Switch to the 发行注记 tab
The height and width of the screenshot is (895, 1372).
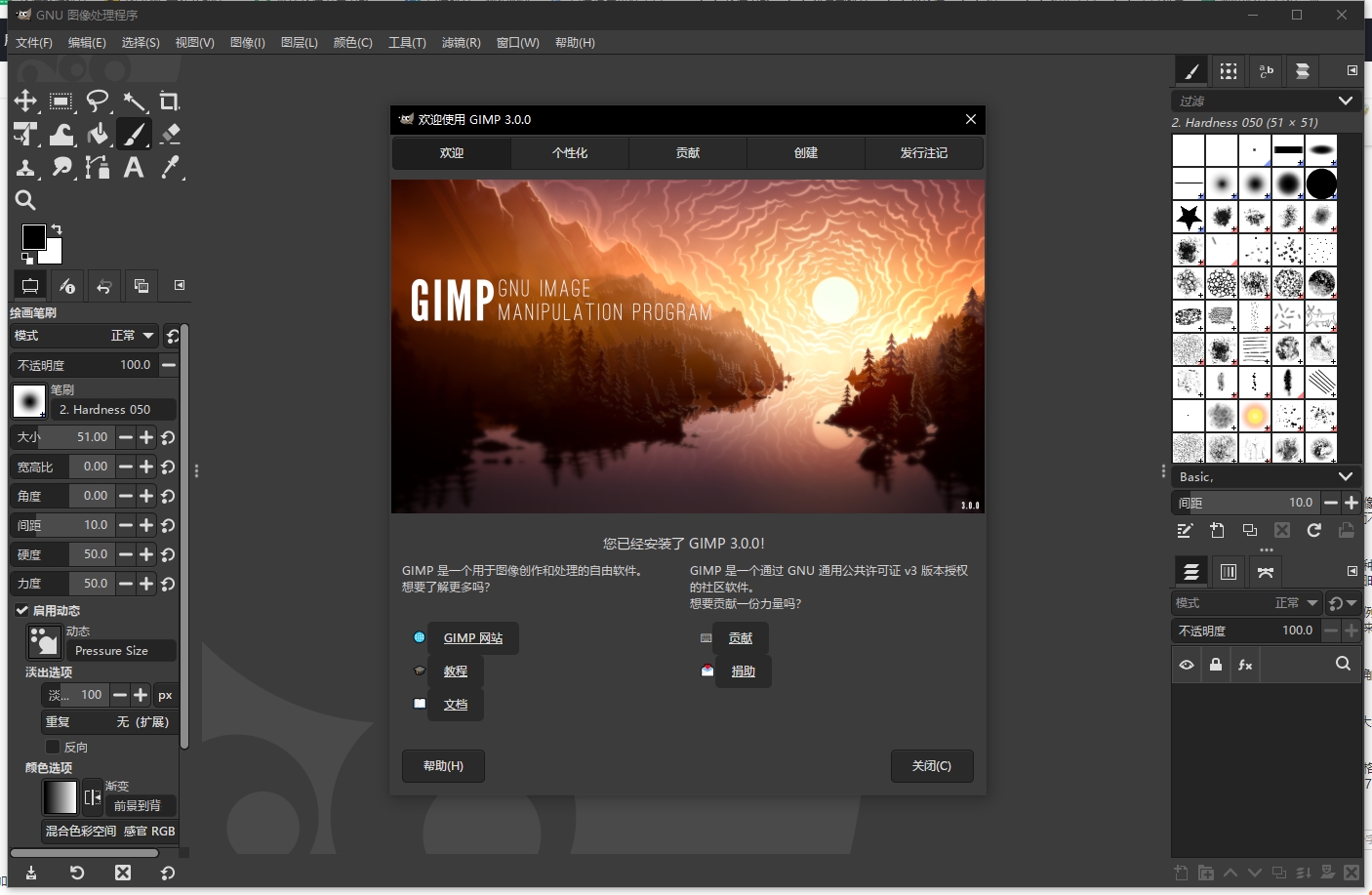tap(924, 153)
